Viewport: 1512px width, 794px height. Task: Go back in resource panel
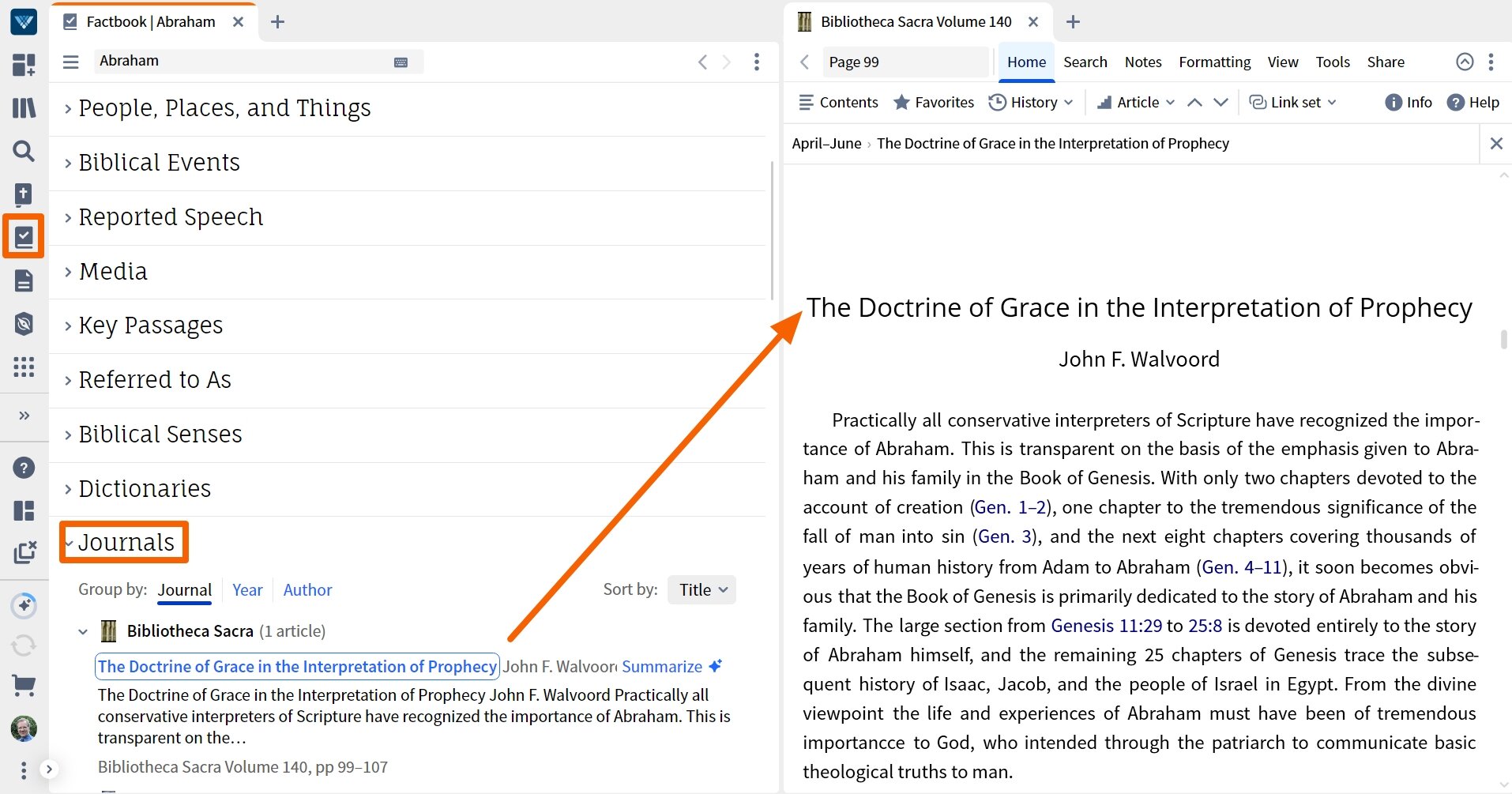point(804,62)
